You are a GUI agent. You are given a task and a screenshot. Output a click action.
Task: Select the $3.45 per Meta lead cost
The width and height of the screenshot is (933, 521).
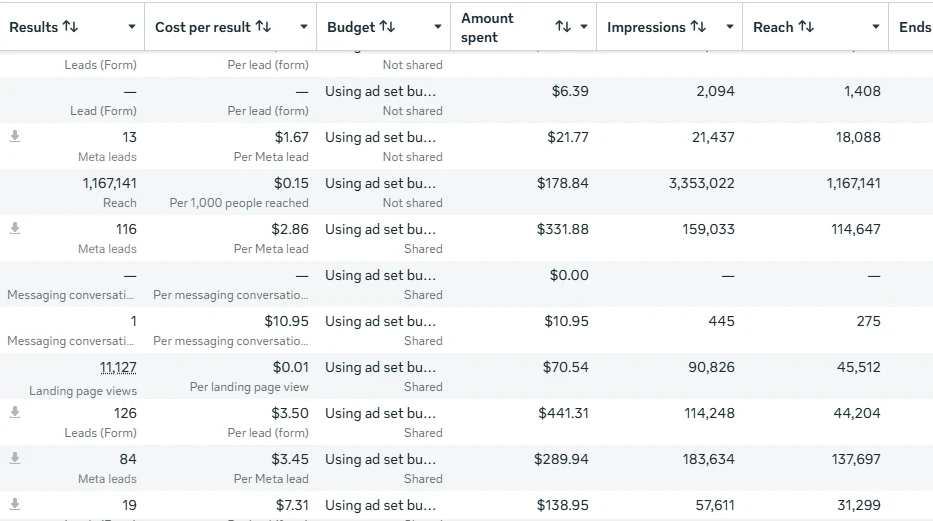290,459
